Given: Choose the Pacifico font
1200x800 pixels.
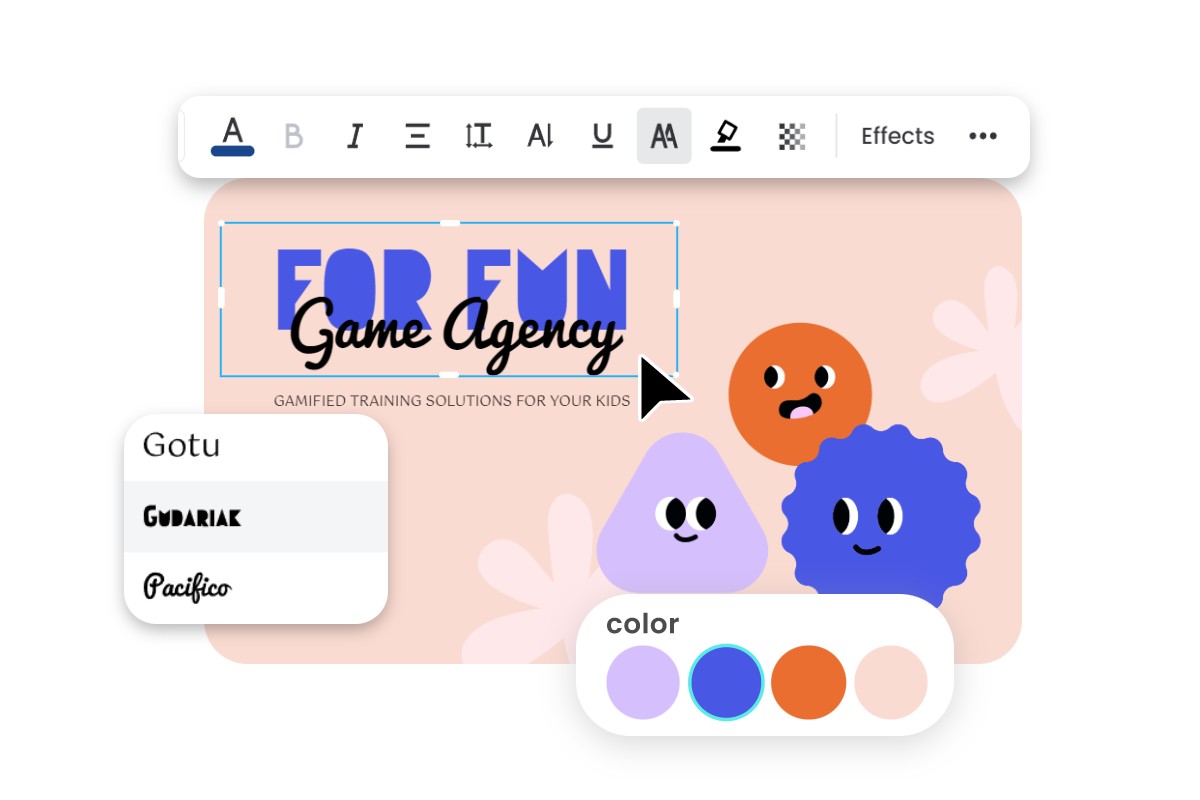Looking at the screenshot, I should coord(255,587).
